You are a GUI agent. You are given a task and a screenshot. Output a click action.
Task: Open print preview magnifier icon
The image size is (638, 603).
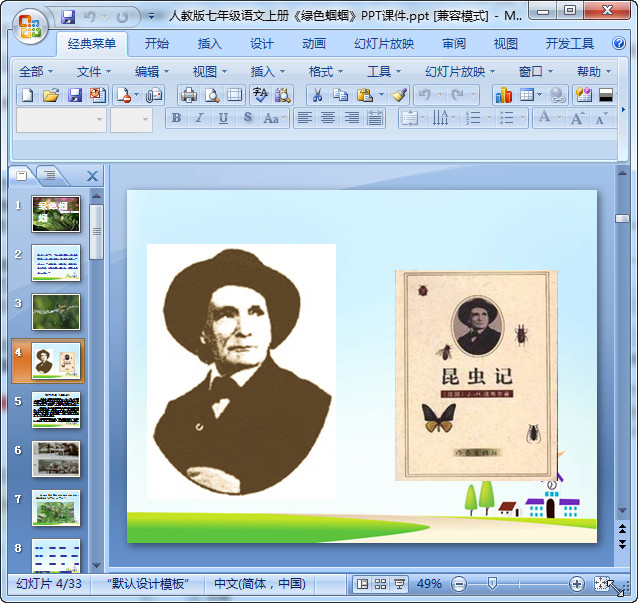coord(212,95)
